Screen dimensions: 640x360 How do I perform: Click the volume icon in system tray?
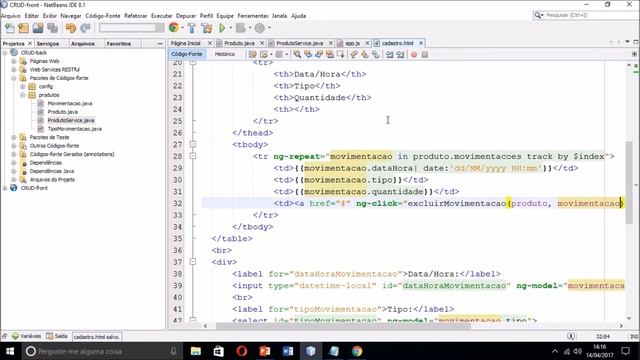[x=578, y=351]
